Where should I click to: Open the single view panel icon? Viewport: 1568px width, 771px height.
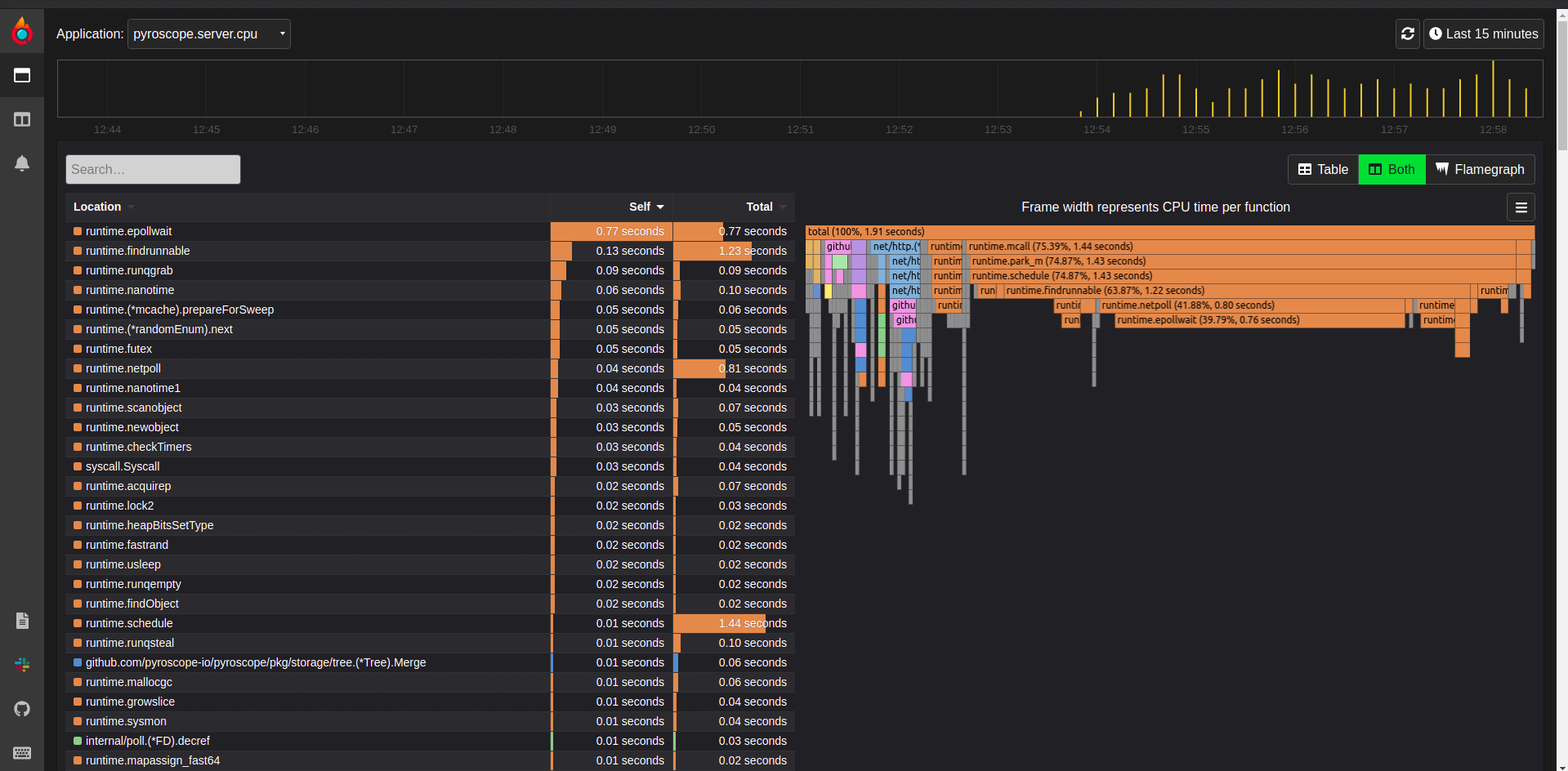[22, 75]
